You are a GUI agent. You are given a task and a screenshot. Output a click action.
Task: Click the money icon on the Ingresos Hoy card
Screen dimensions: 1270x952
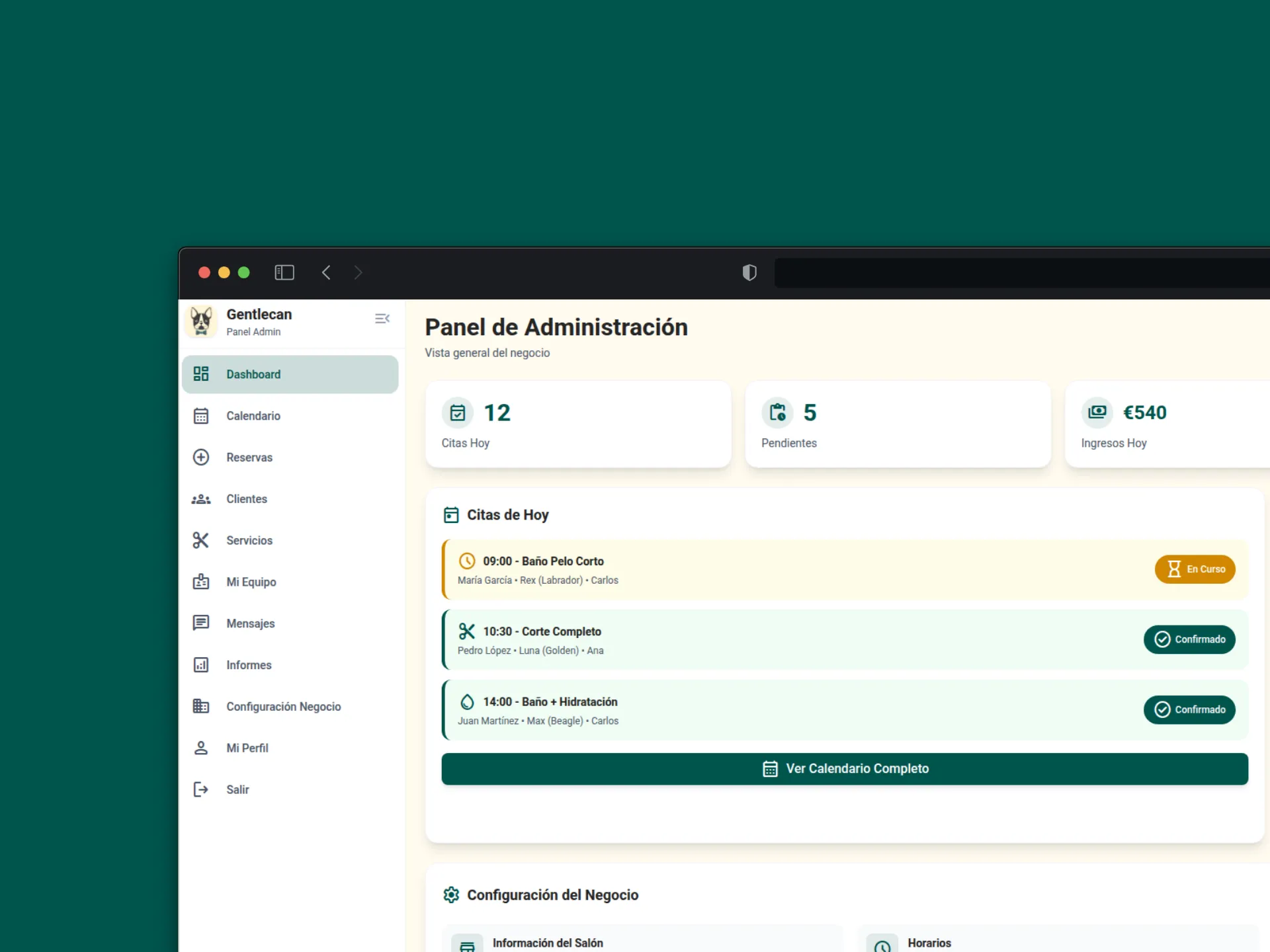[1097, 412]
